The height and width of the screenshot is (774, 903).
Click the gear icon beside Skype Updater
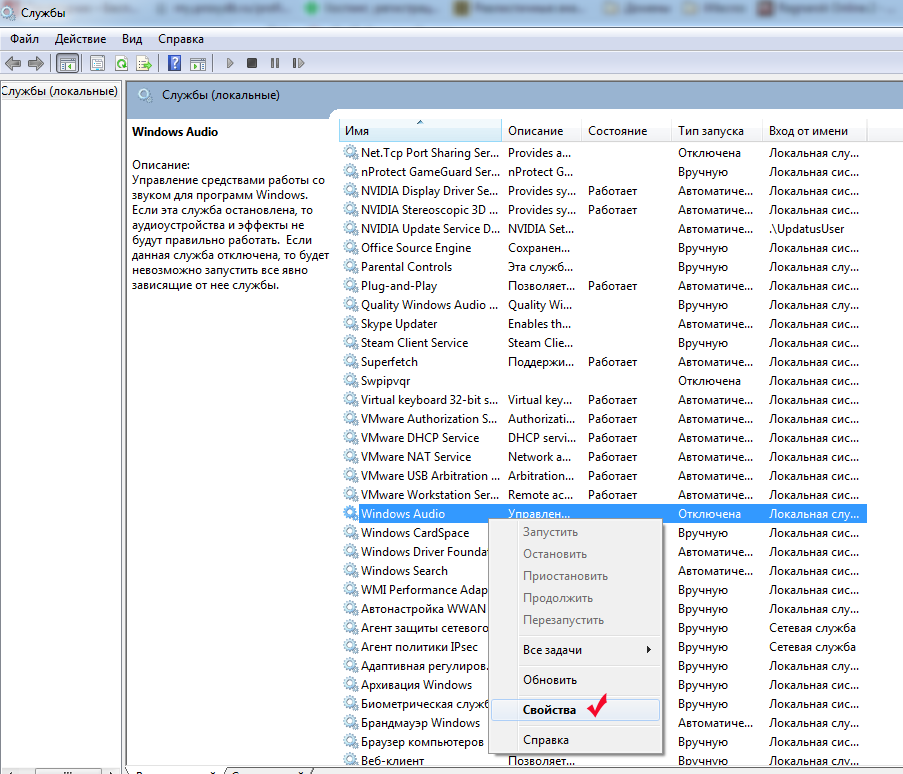point(350,324)
